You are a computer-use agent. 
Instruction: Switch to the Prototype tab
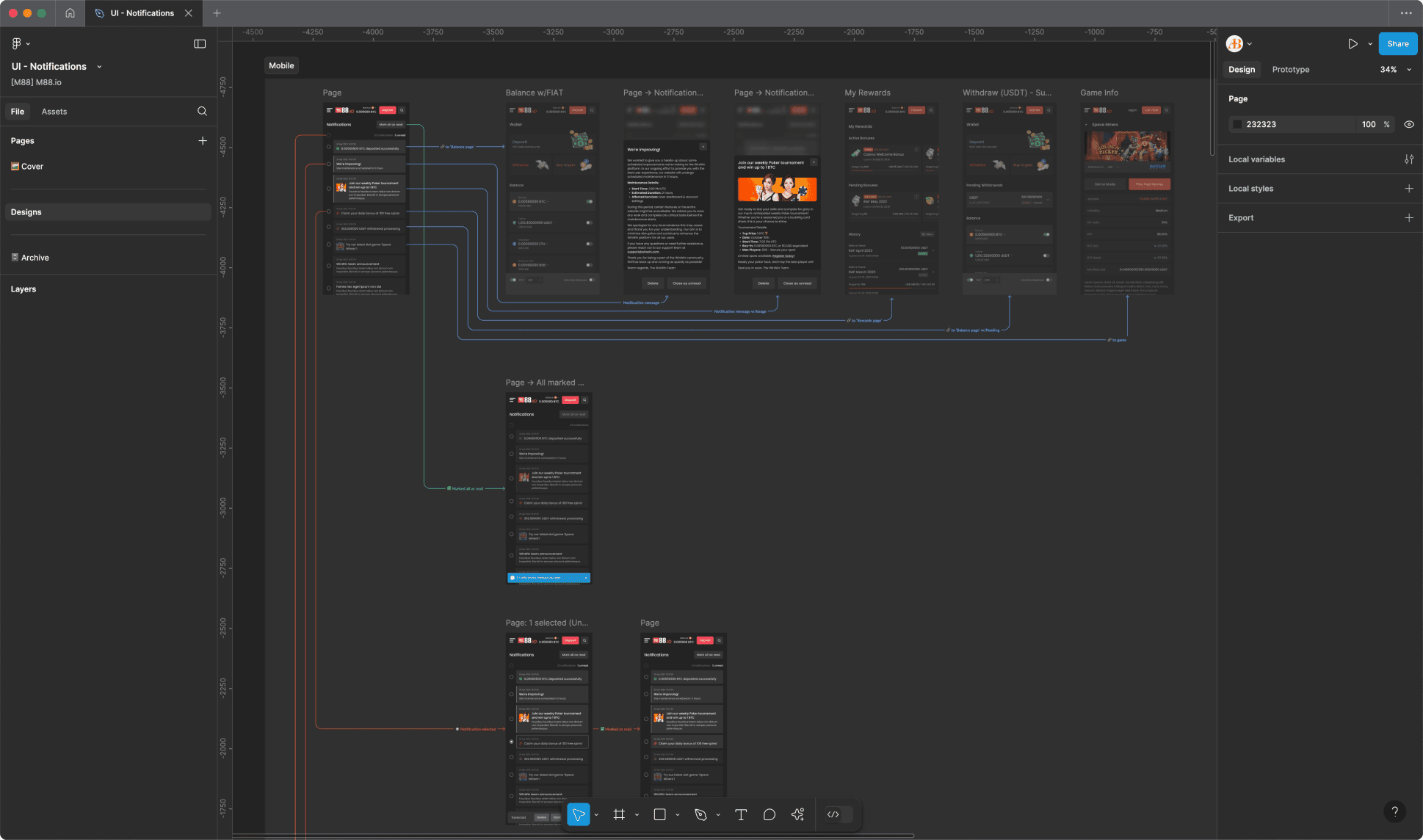point(1290,69)
